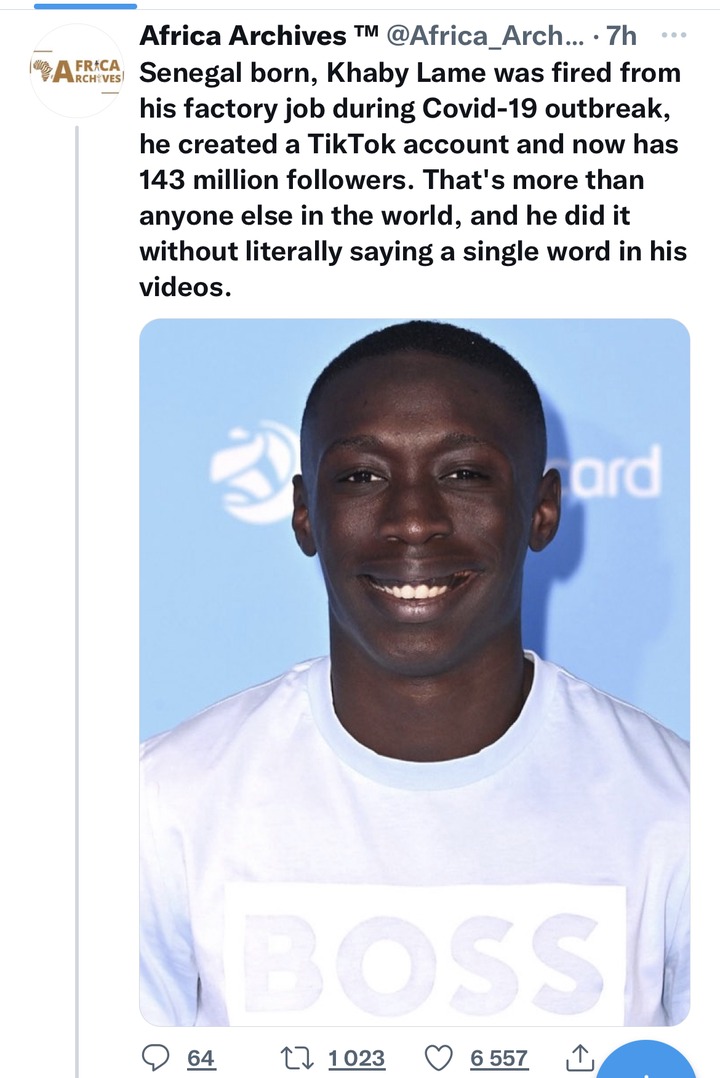Viewport: 720px width, 1078px height.
Task: View the 6 557 likes count
Action: click(x=499, y=1058)
